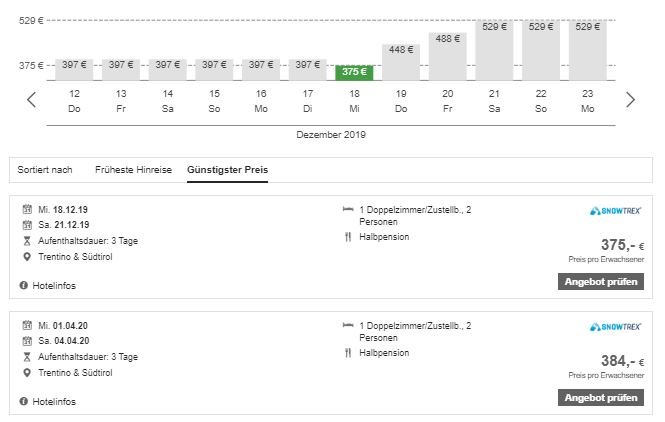
Task: Click the right arrow to show later dates
Action: point(630,99)
